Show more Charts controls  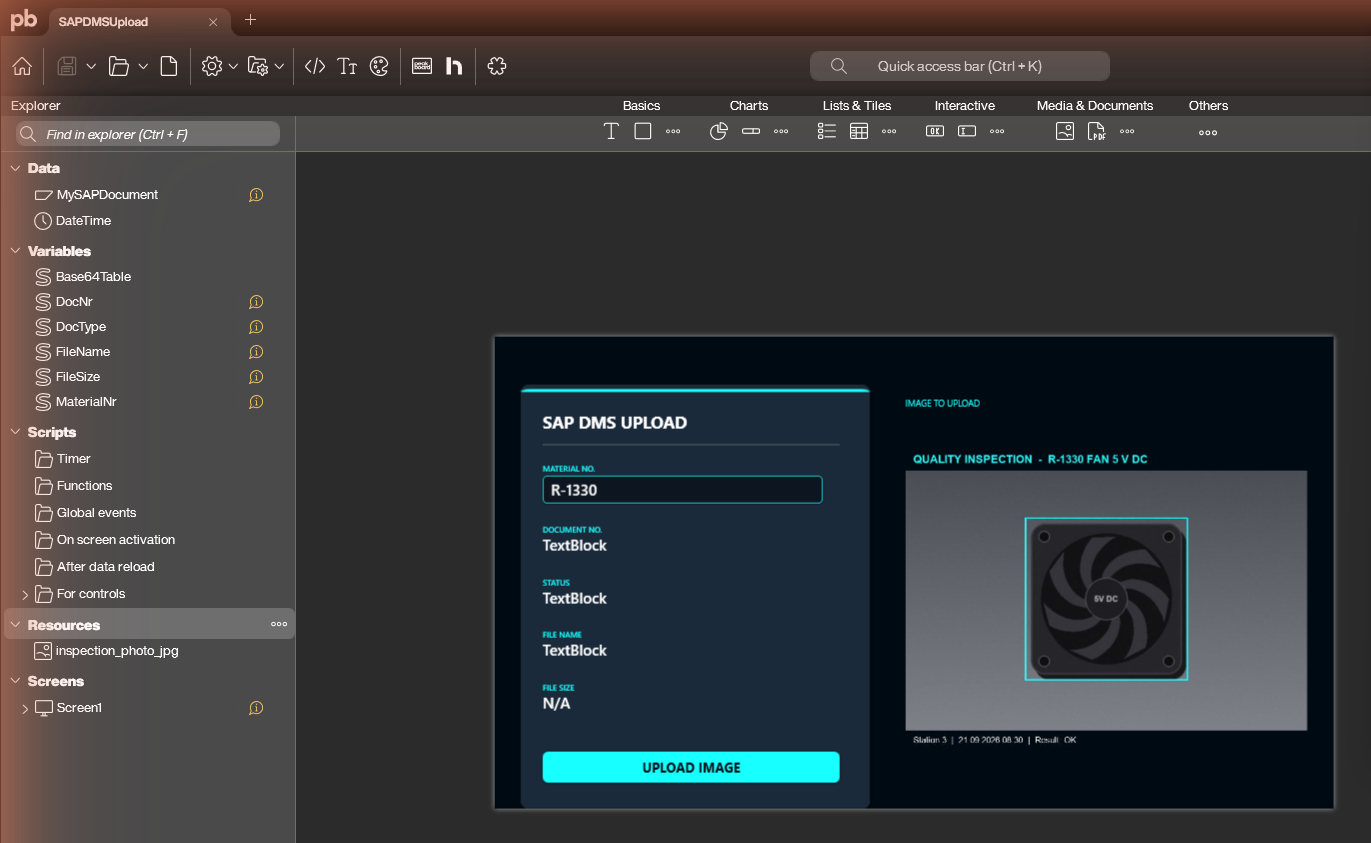tap(781, 131)
